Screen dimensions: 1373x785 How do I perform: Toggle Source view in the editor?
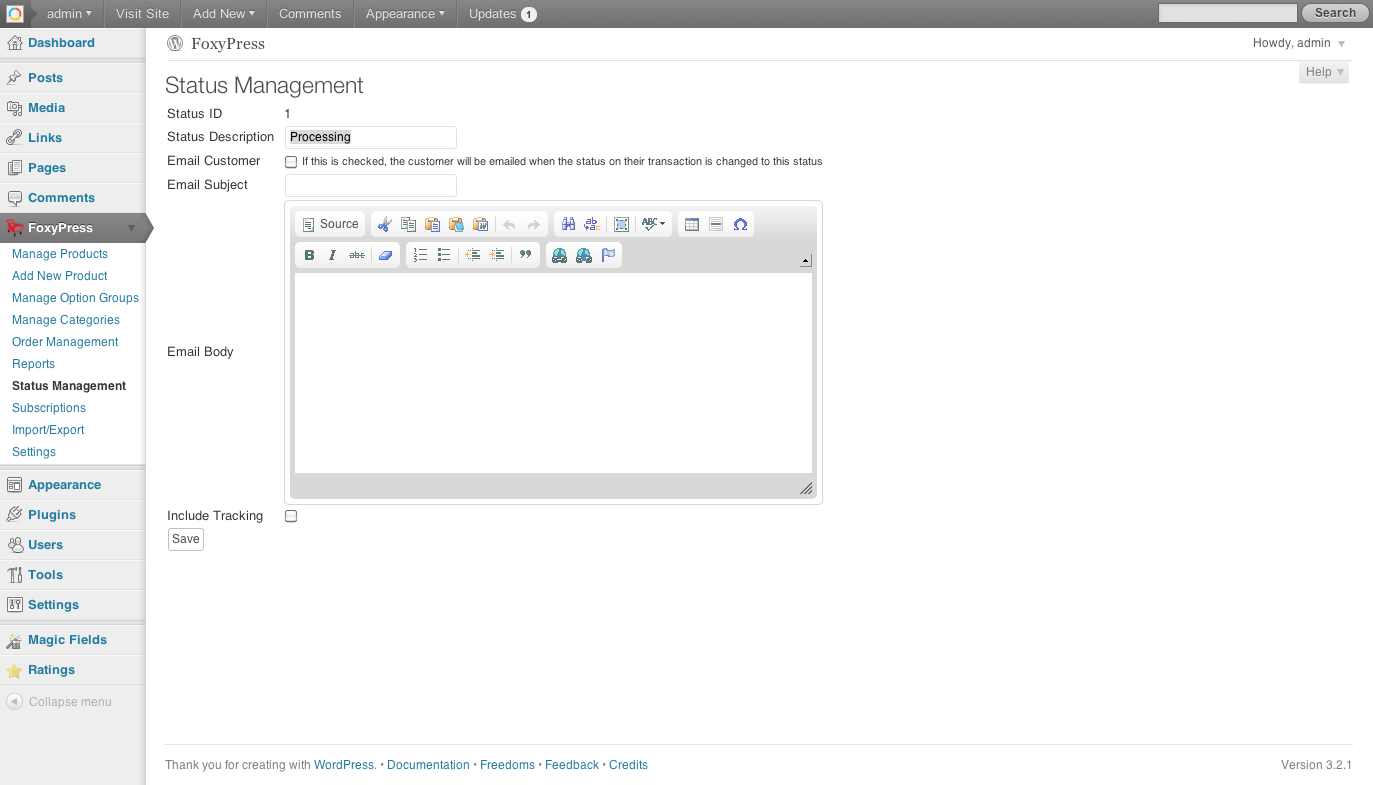click(x=330, y=225)
